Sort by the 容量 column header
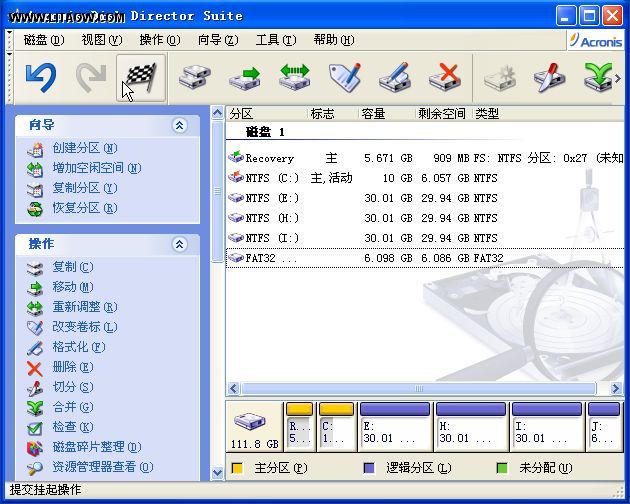 [x=387, y=114]
